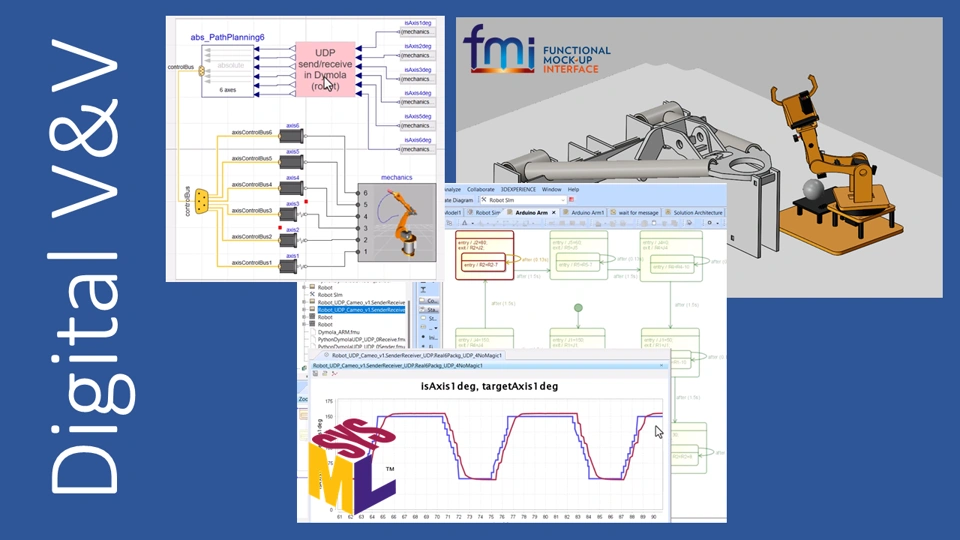Screen dimensions: 960x540
Task: Click the first icon in plot window toolbar
Action: tap(316, 373)
